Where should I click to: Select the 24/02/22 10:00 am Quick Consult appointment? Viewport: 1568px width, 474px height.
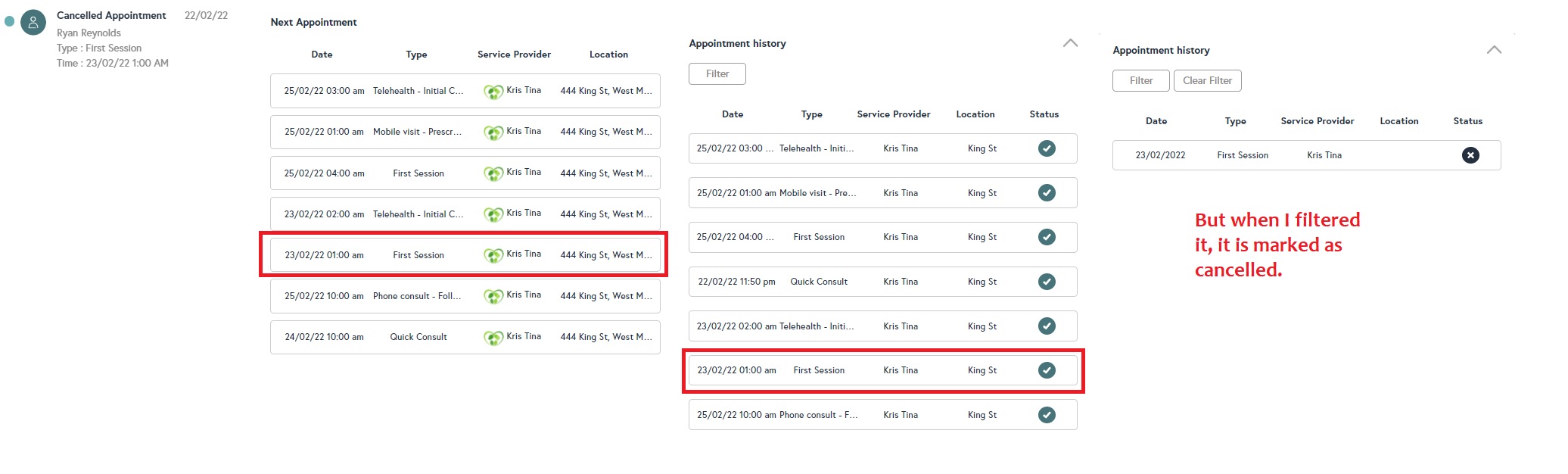[x=465, y=337]
